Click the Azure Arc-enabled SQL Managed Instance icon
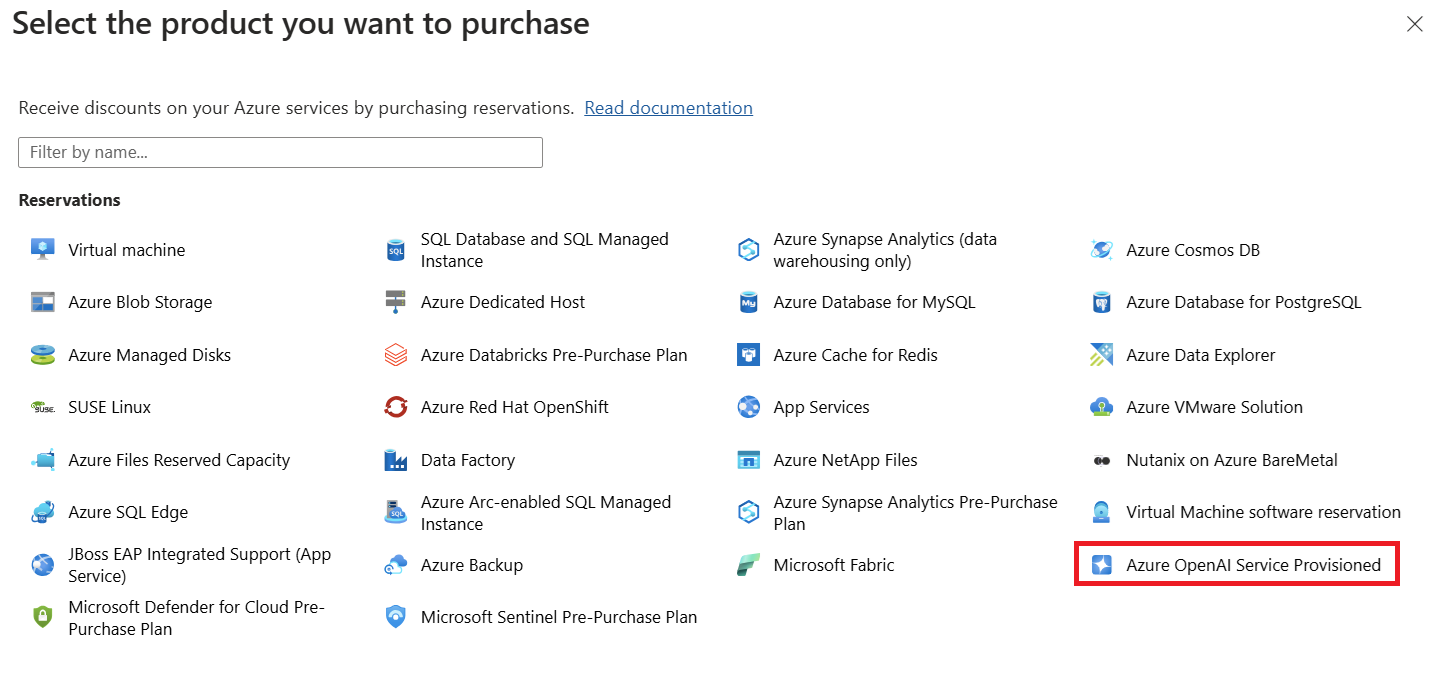This screenshot has height=680, width=1451. [395, 512]
